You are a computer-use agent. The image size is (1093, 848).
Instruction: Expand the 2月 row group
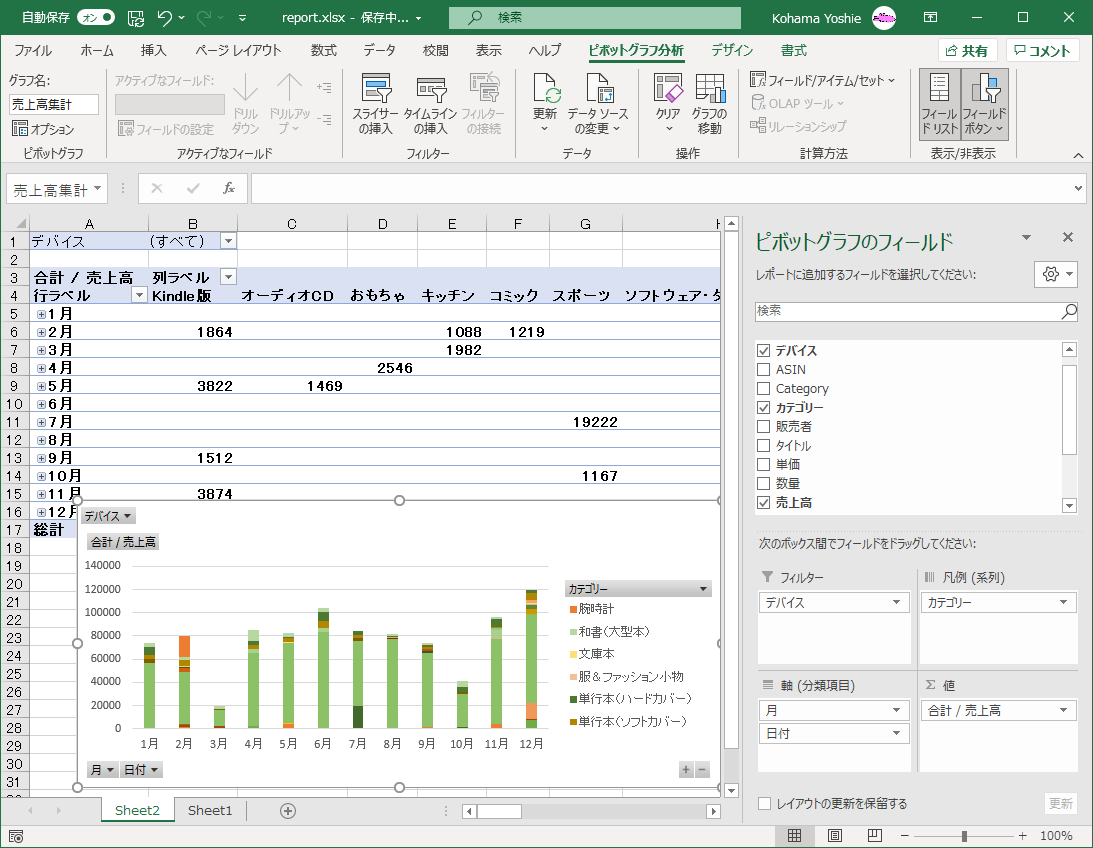tap(42, 332)
